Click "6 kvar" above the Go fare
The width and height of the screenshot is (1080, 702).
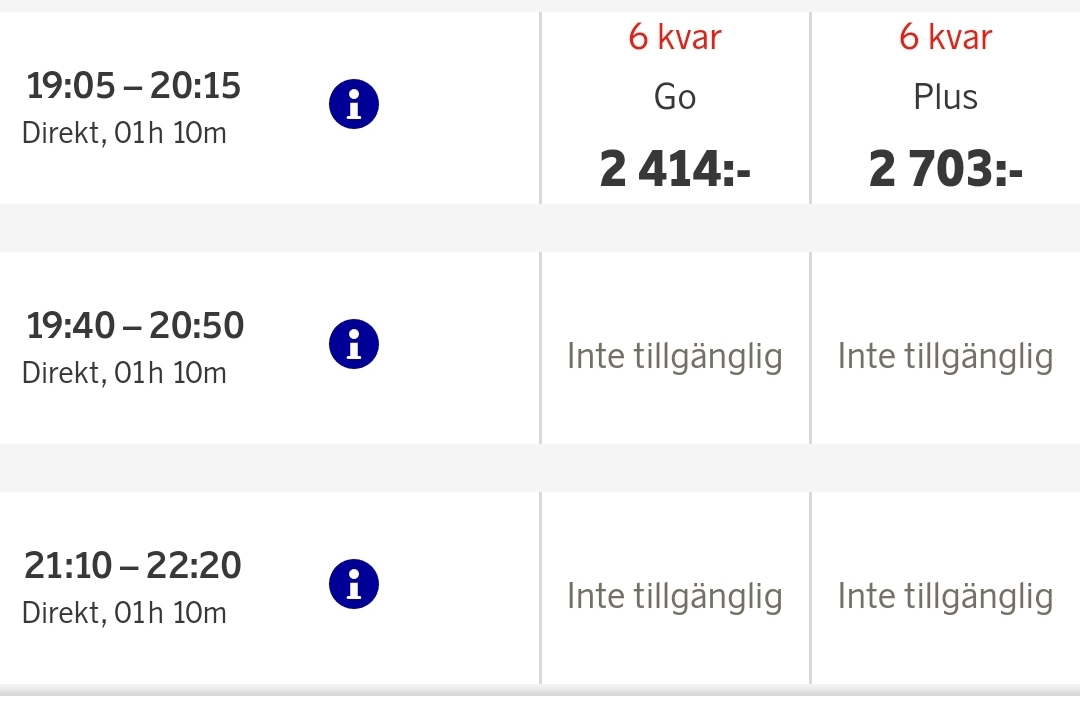[x=675, y=37]
